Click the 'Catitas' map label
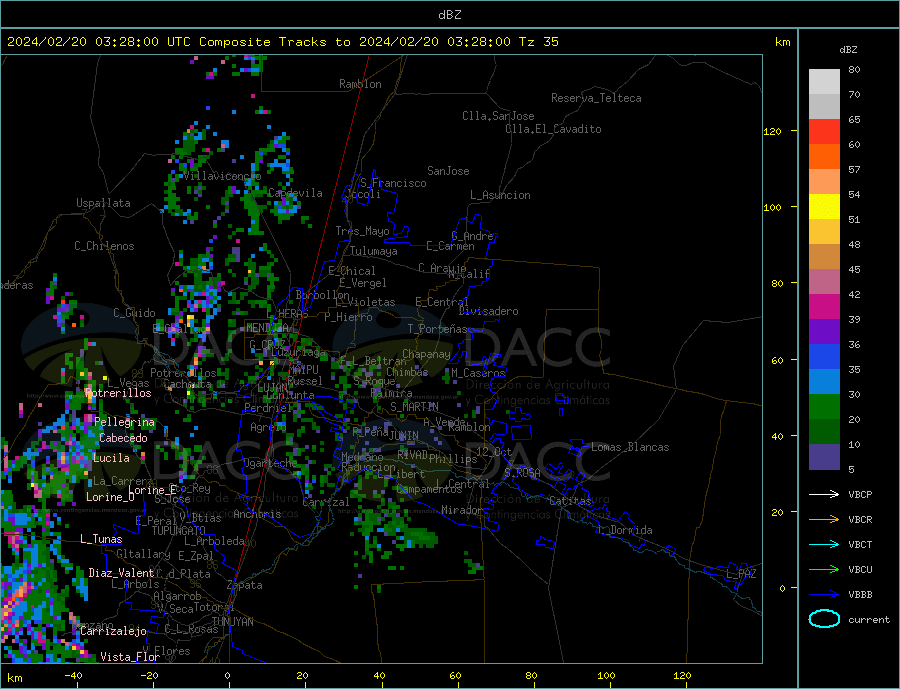Screen dimensions: 900x689 coord(570,501)
